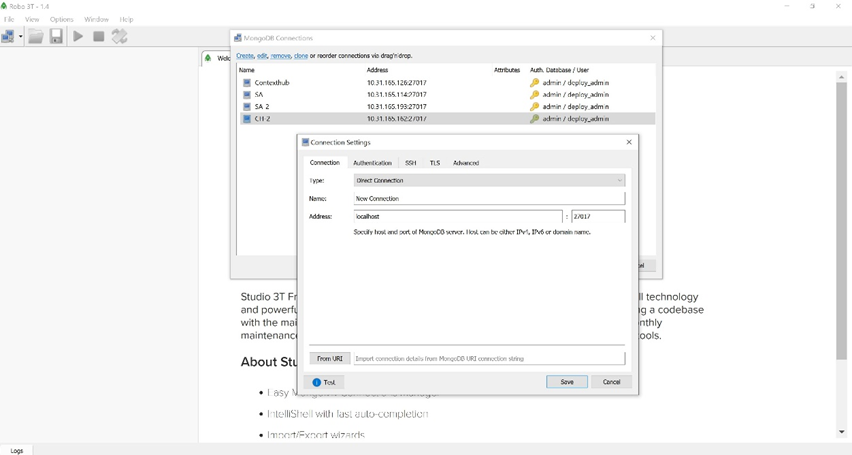Switch to the Authentication tab

click(372, 163)
